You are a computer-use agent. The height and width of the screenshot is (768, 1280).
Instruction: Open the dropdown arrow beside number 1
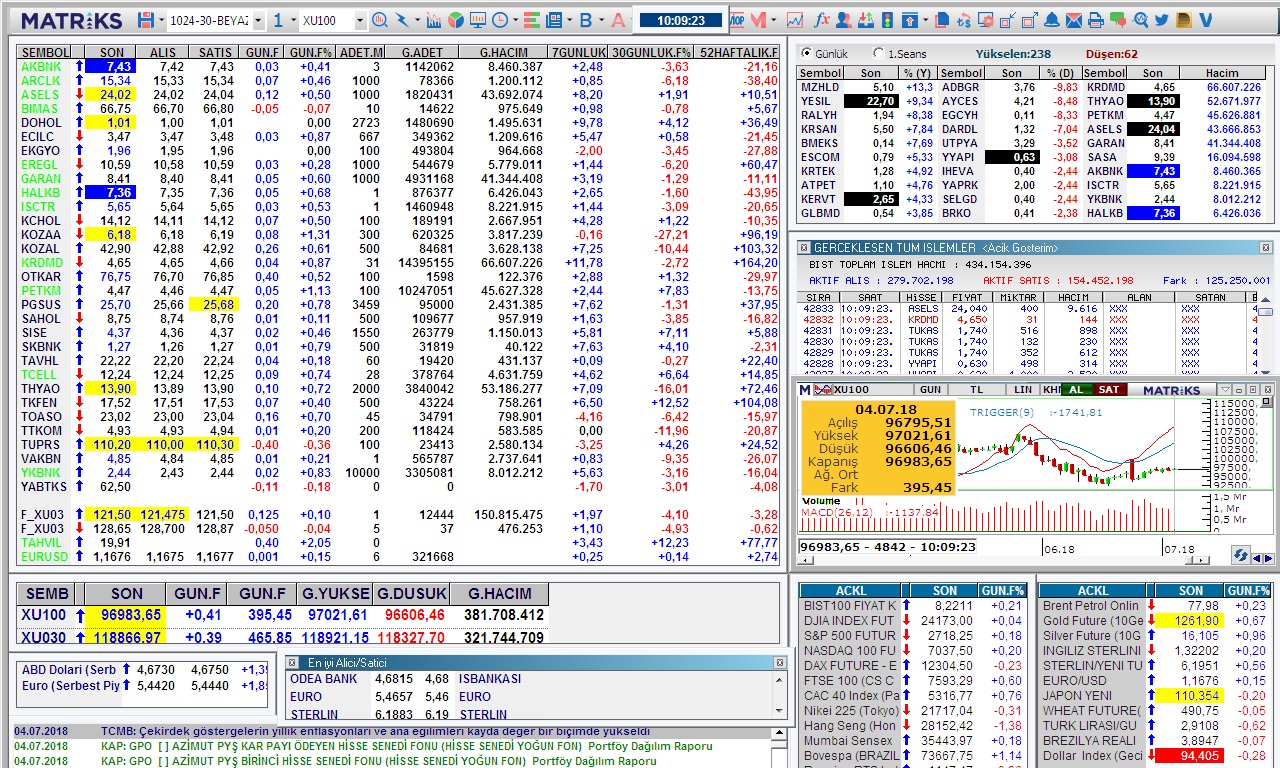coord(293,20)
